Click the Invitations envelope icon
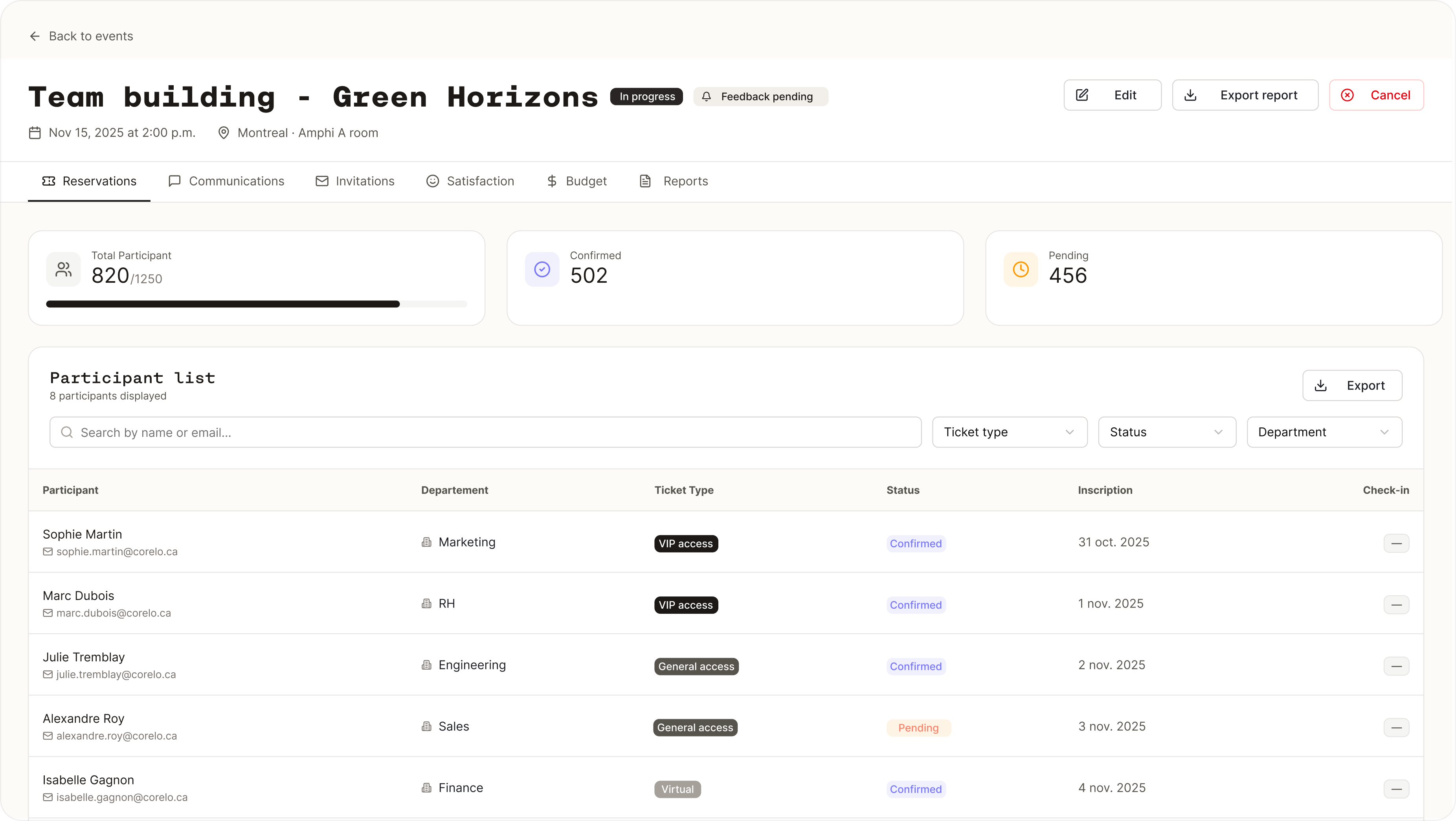 point(322,181)
